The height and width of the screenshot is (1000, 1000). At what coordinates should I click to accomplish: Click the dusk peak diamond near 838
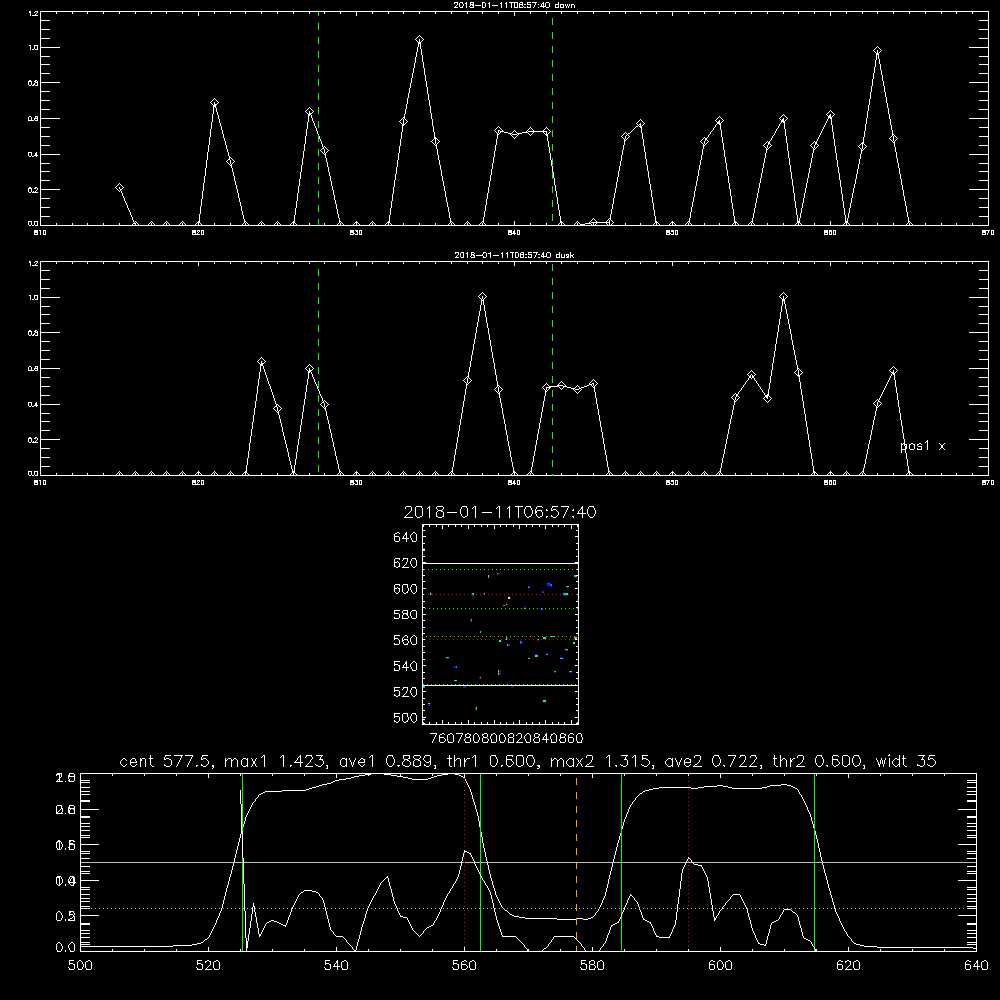[x=483, y=297]
